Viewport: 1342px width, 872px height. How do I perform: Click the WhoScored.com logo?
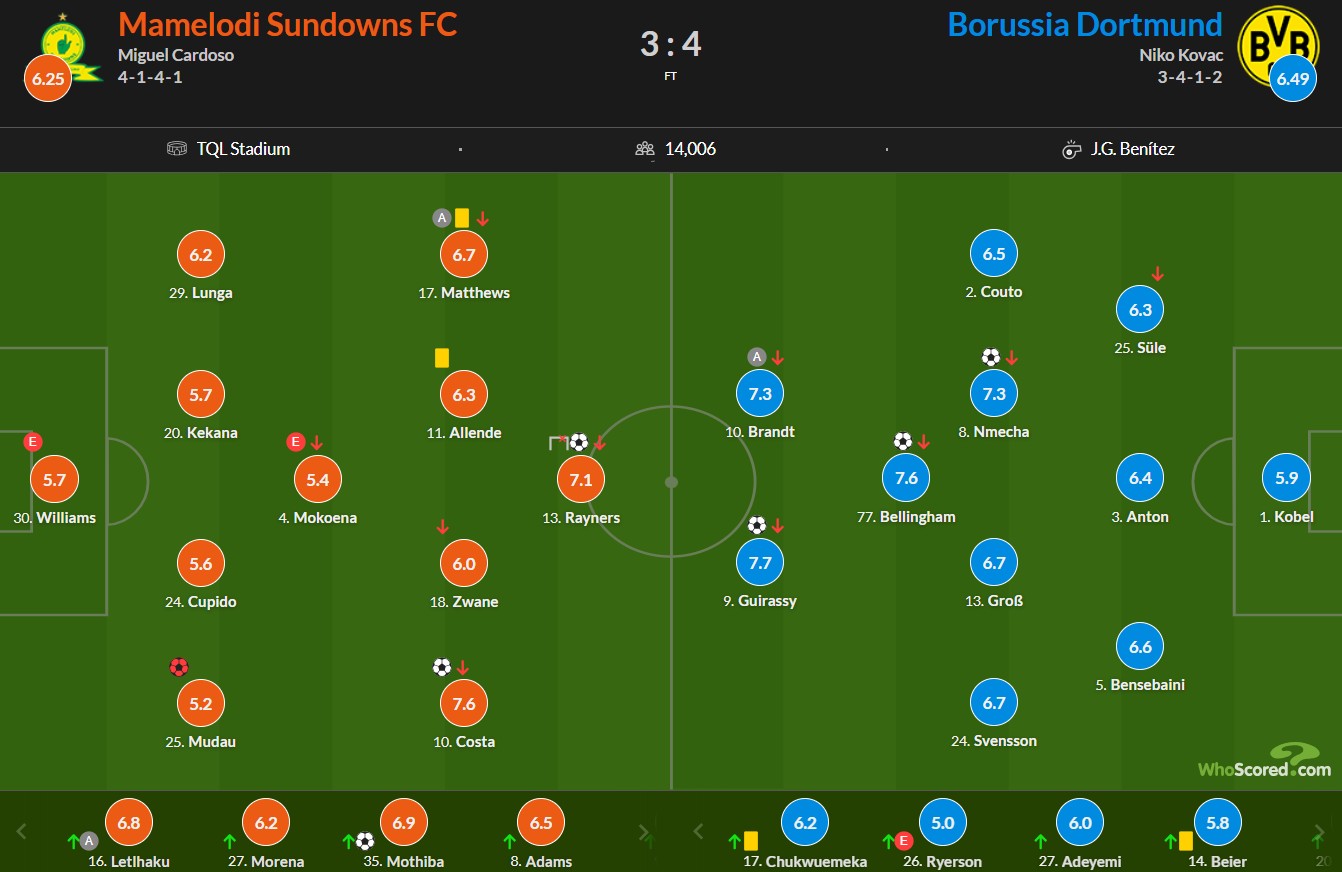[x=1265, y=761]
